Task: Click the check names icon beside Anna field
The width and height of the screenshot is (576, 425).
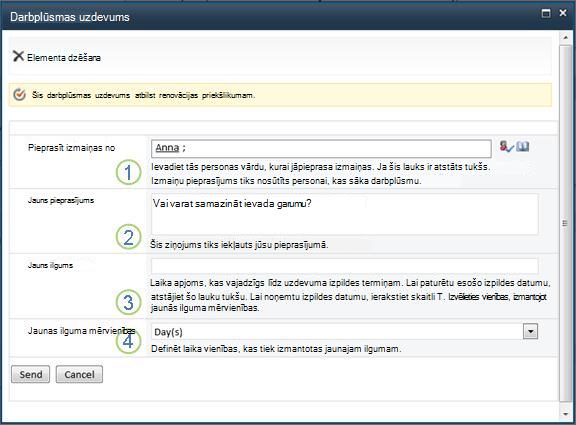Action: pos(506,147)
